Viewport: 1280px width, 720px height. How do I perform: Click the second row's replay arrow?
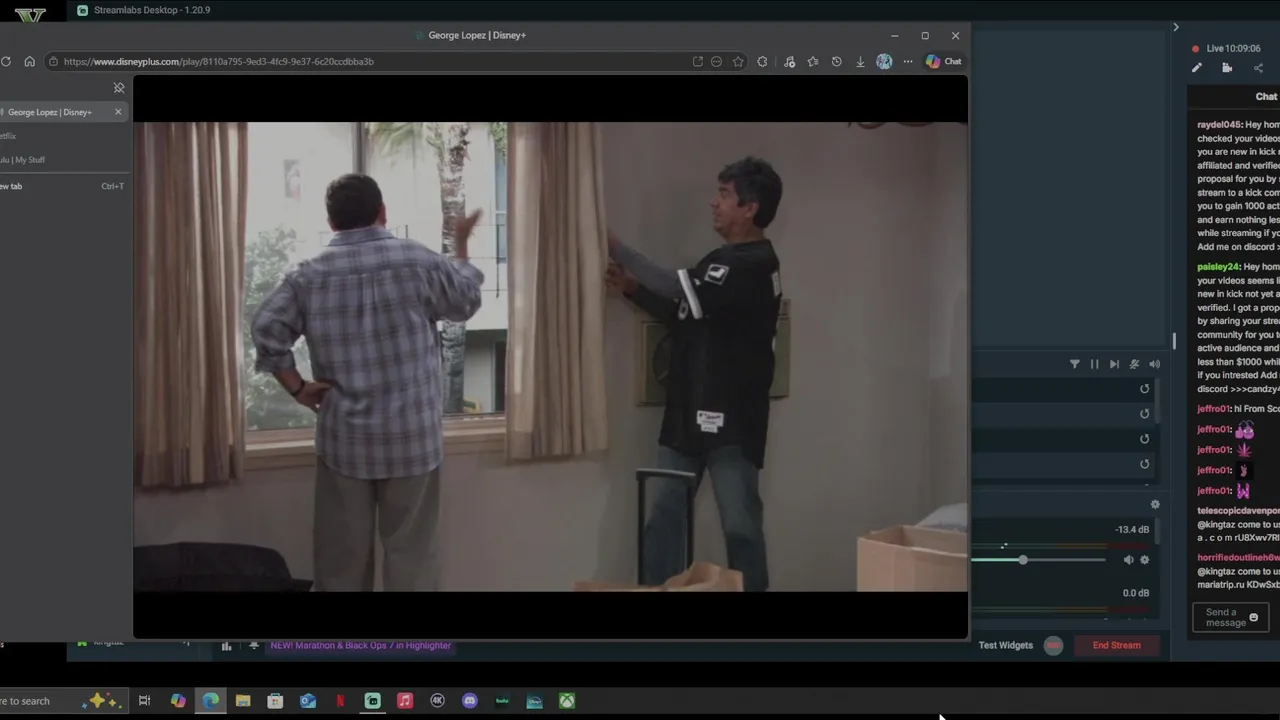1145,414
